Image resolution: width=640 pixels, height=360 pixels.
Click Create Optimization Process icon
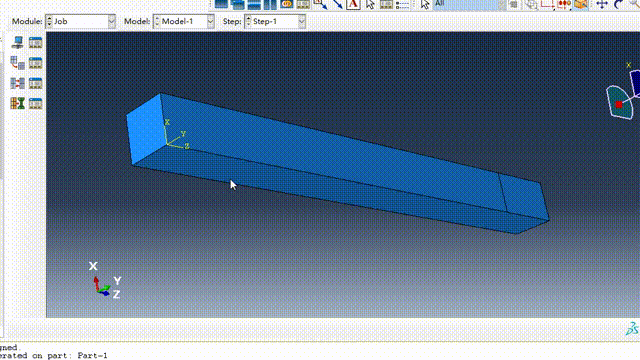click(18, 103)
